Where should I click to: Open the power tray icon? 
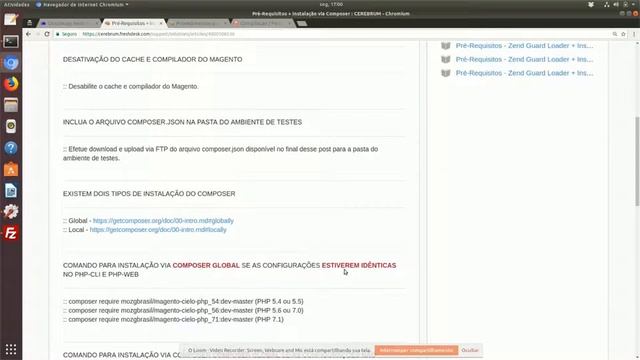click(x=625, y=4)
